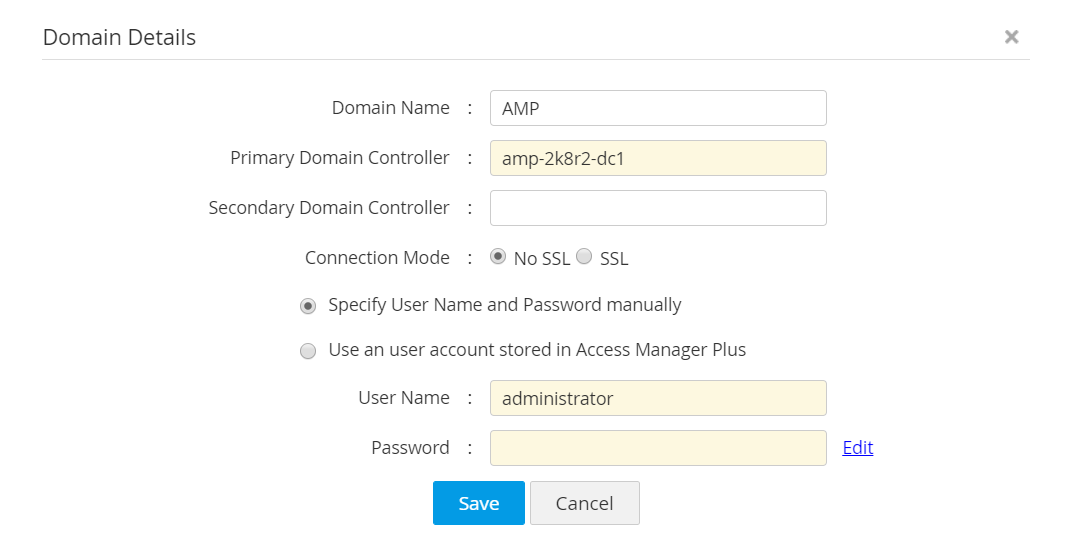This screenshot has height=555, width=1073.
Task: Focus the Primary Domain Controller field
Action: pos(657,158)
